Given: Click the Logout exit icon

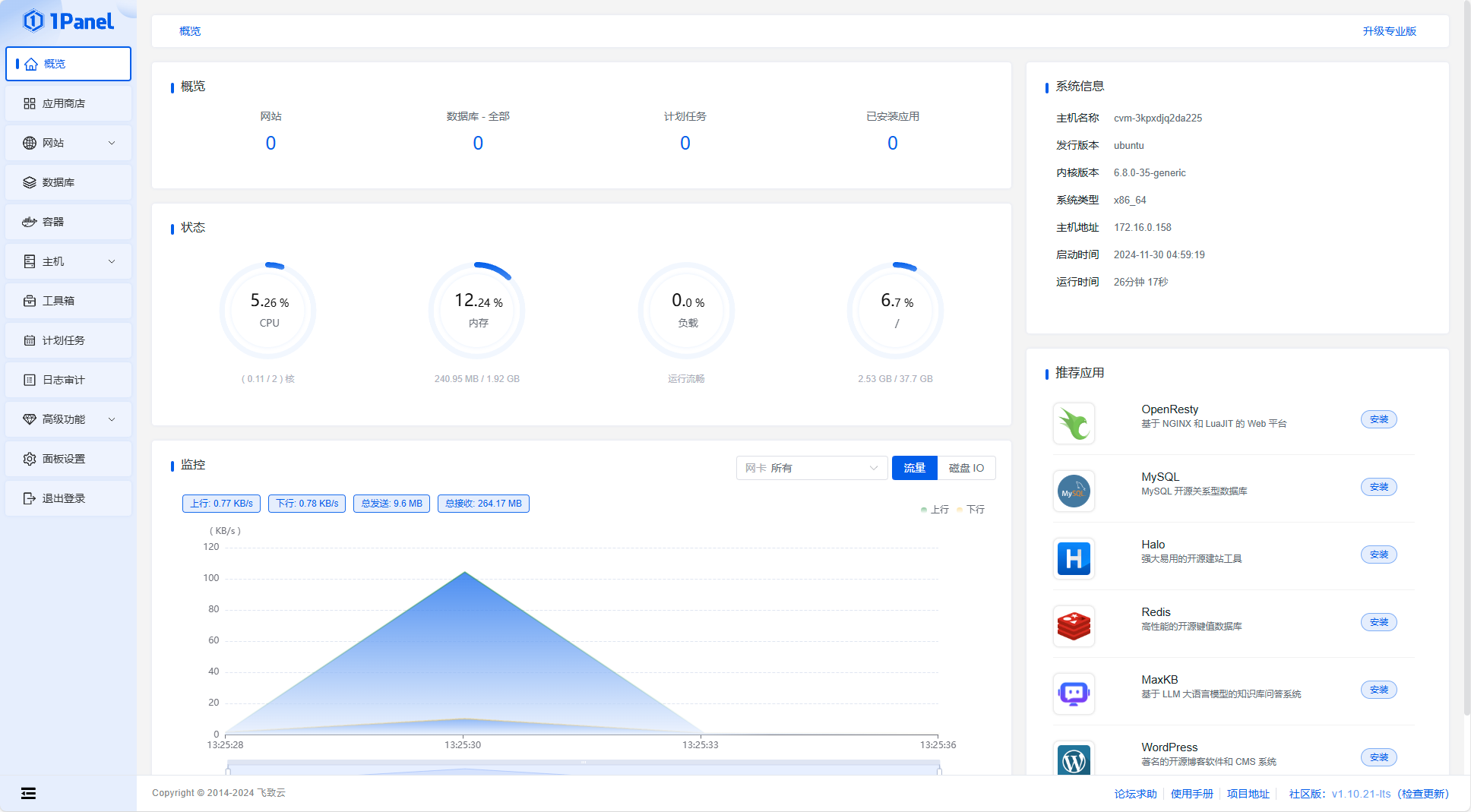Looking at the screenshot, I should pos(30,498).
